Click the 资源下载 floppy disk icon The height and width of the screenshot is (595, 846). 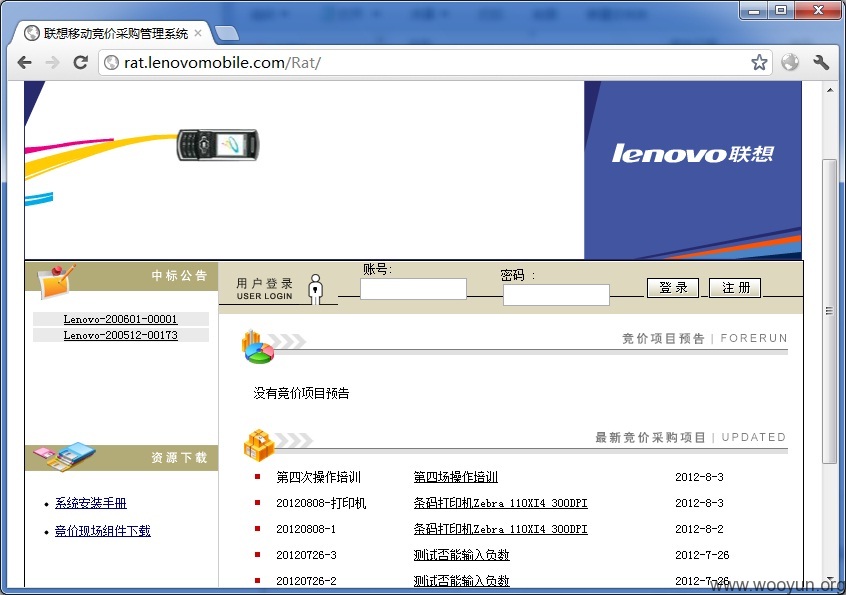point(64,456)
